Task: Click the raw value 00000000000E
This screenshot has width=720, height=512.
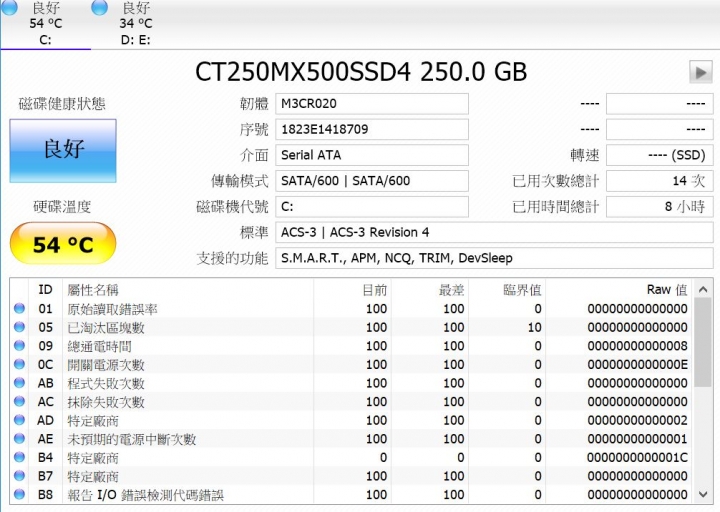Action: [x=637, y=365]
